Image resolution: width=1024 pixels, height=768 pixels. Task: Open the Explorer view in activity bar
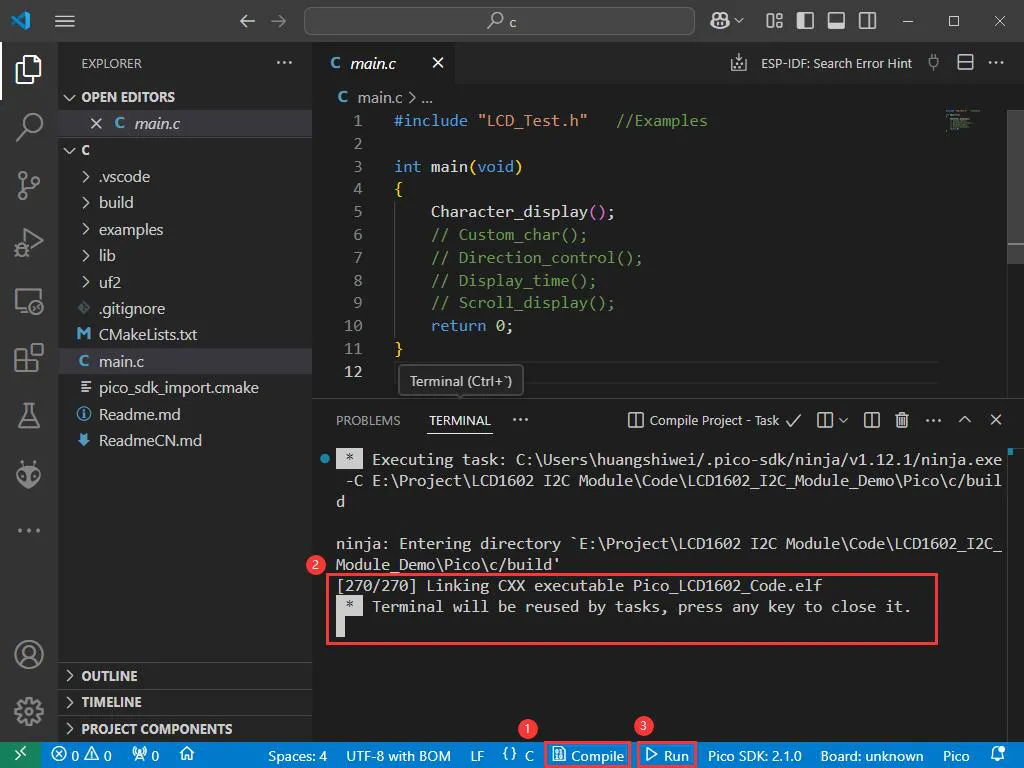(29, 69)
